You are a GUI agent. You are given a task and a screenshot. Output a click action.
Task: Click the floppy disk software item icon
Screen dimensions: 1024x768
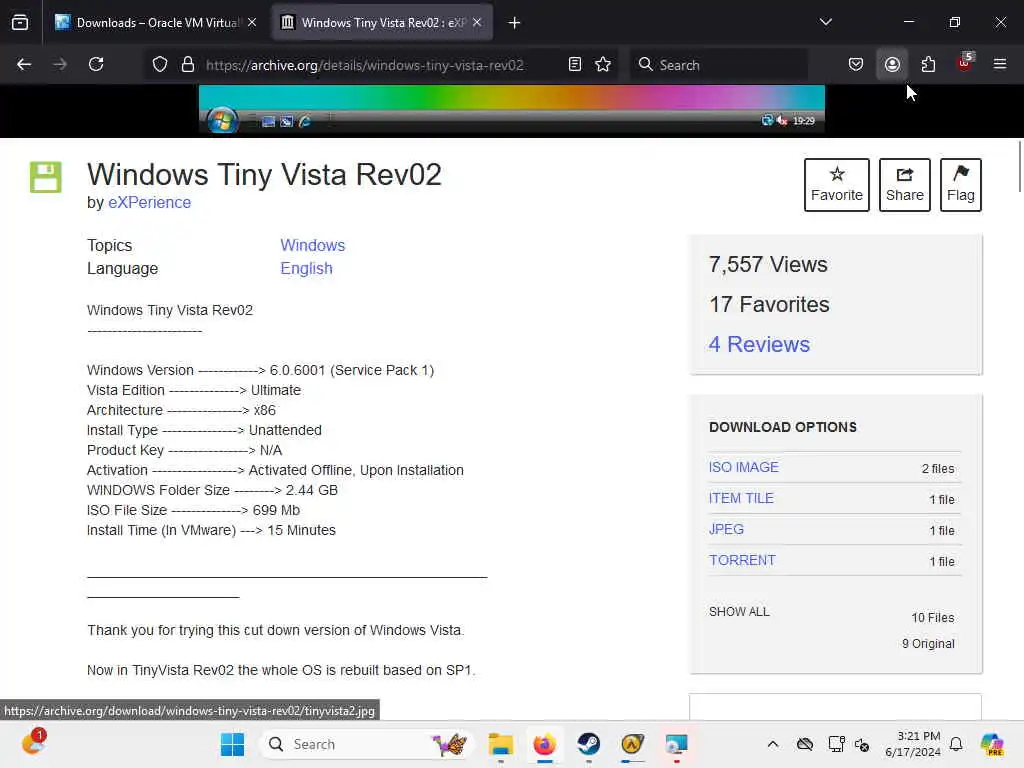point(46,177)
